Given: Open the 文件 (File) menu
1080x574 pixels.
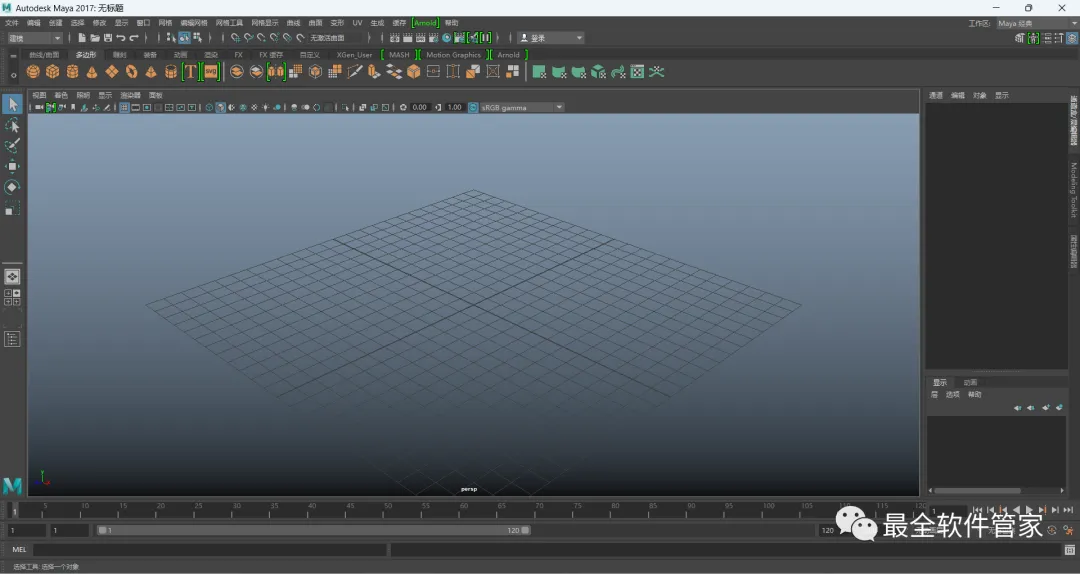Looking at the screenshot, I should click(12, 22).
